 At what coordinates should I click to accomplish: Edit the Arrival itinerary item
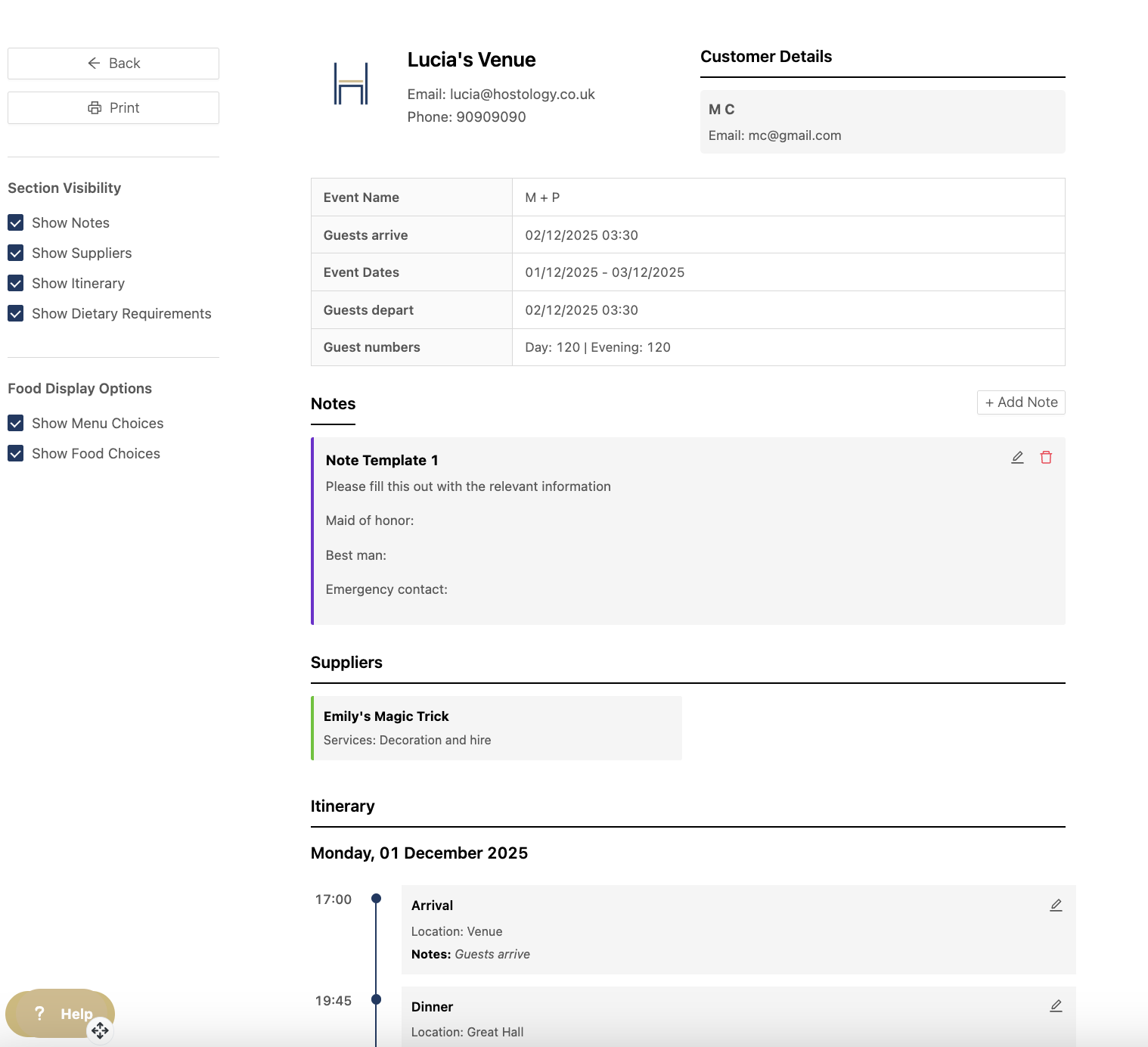1056,906
